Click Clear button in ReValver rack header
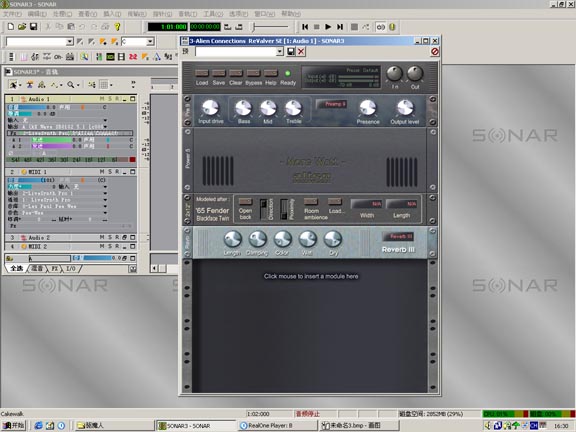576x432 pixels. (235, 73)
